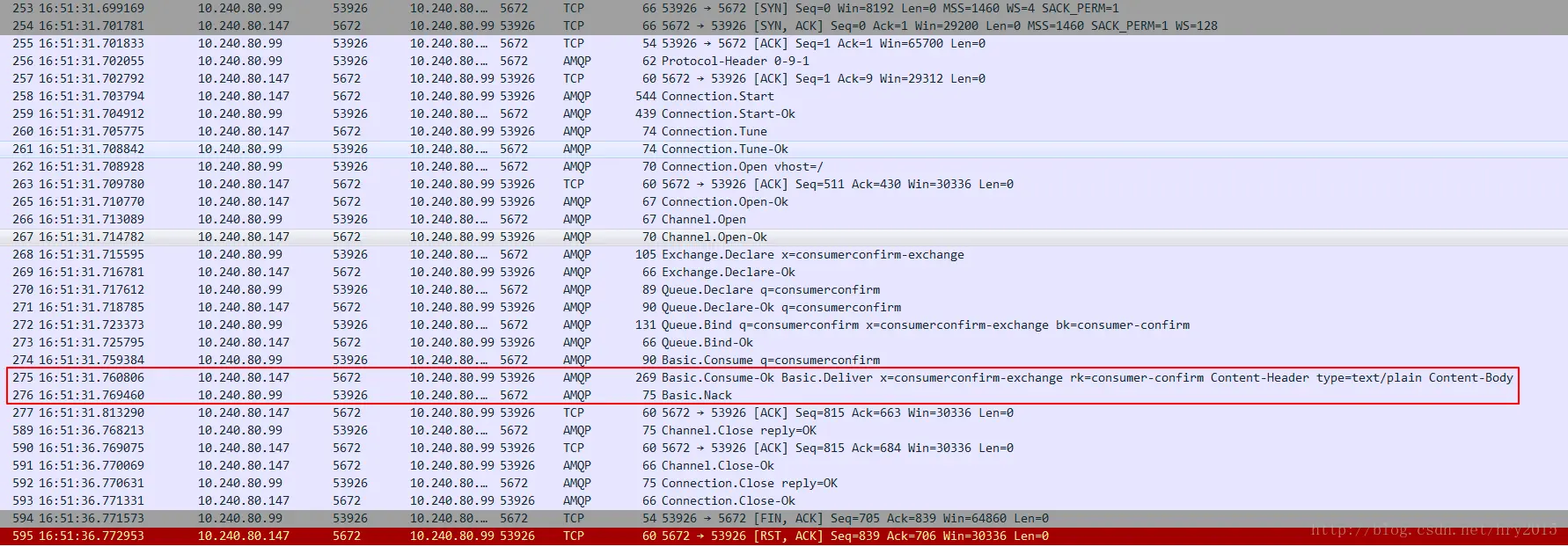Select Queue.Bind packet 272
The width and height of the screenshot is (1568, 547).
click(784, 325)
